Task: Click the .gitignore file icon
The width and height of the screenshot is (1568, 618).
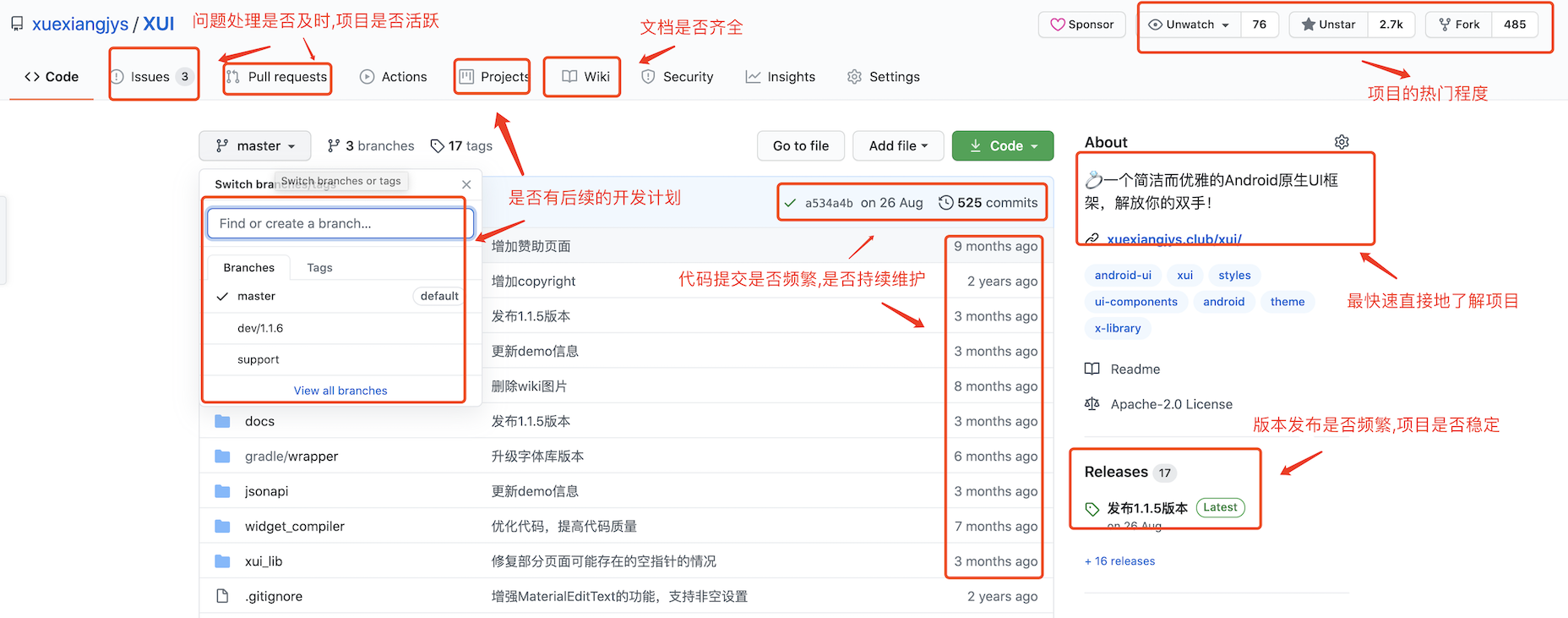Action: [x=222, y=596]
